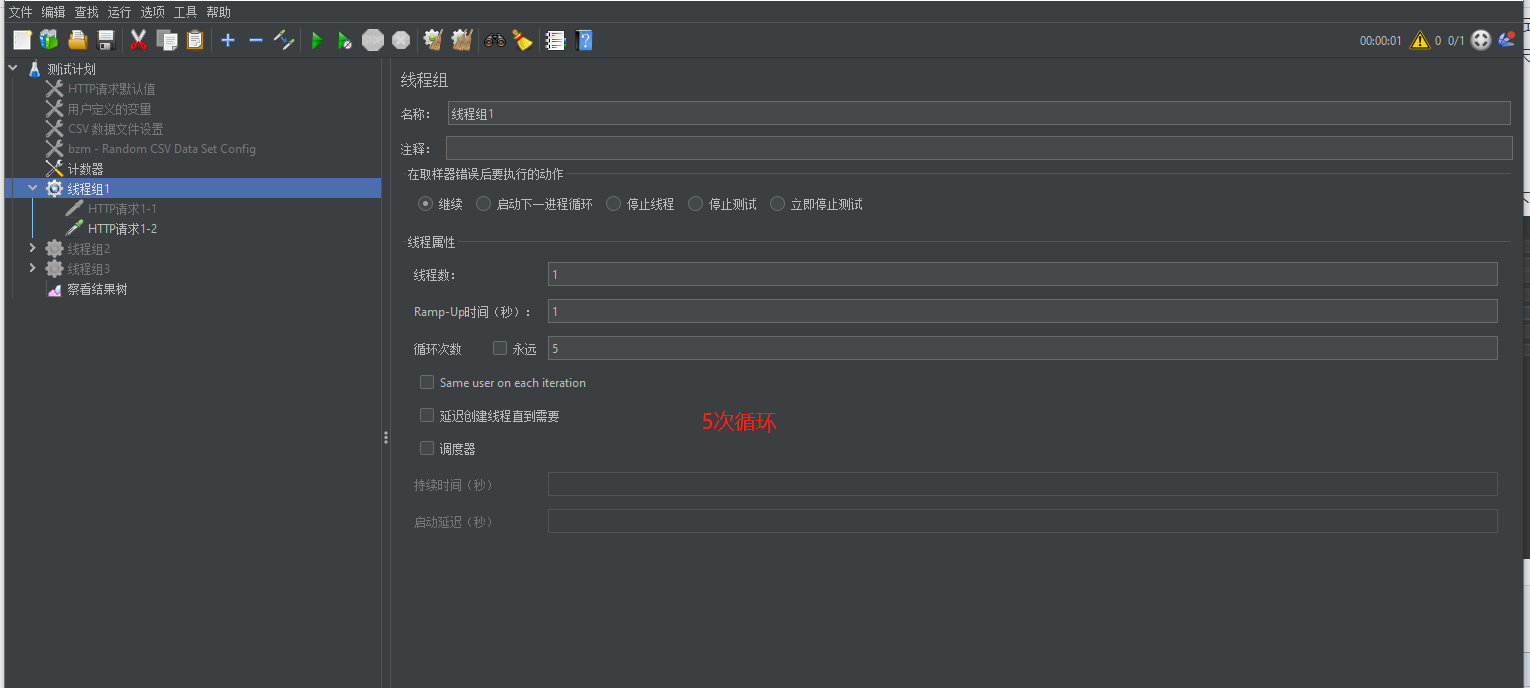This screenshot has height=688, width=1530.
Task: Open the 选项 menu
Action: (152, 12)
